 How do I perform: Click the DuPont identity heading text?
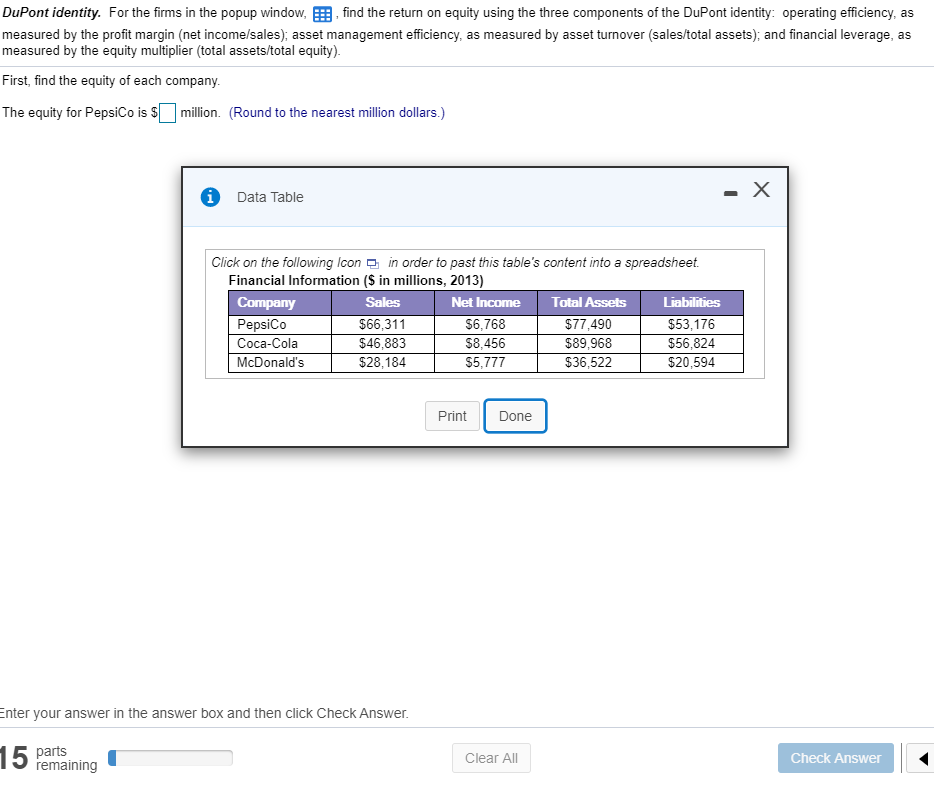(x=52, y=13)
